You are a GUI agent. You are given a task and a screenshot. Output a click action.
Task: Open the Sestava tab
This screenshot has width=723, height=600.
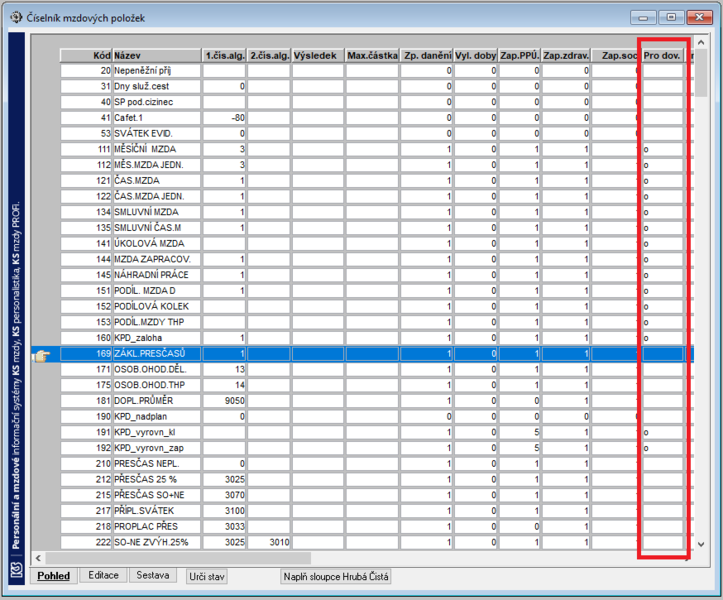pos(153,575)
